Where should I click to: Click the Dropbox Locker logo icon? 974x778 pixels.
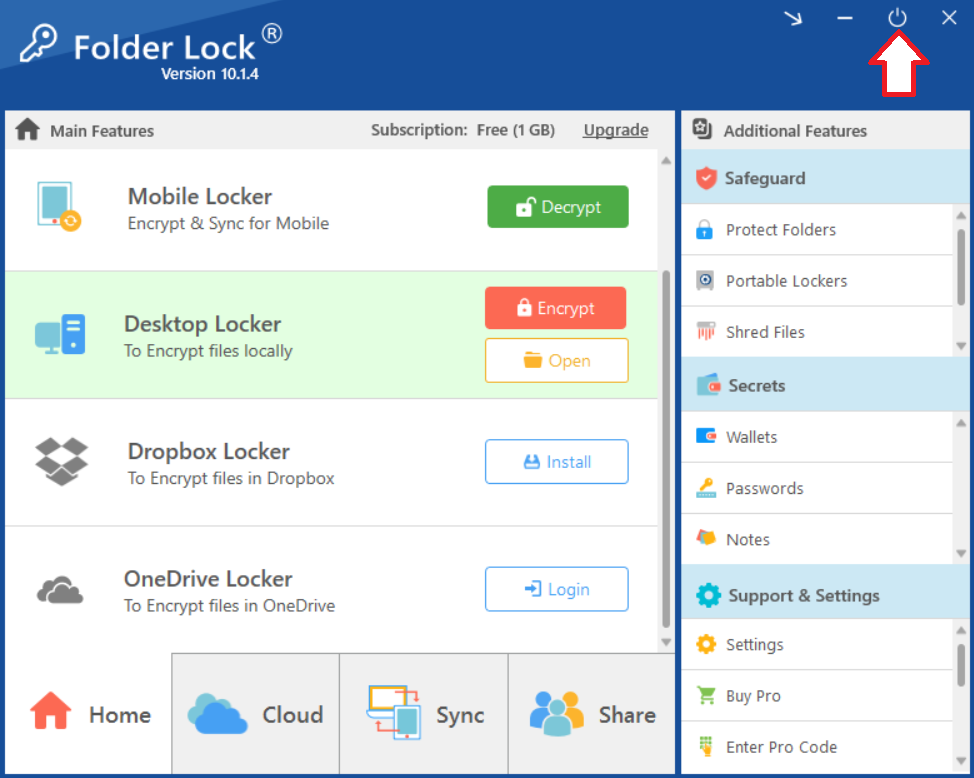pyautogui.click(x=61, y=462)
